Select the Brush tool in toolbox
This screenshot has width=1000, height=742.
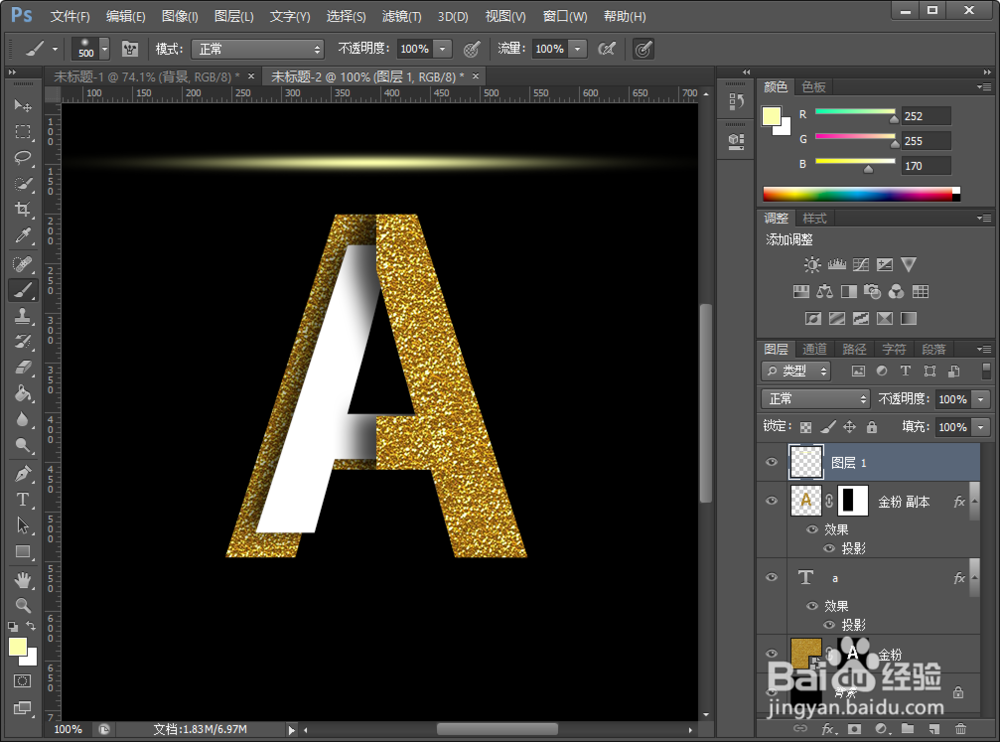23,290
